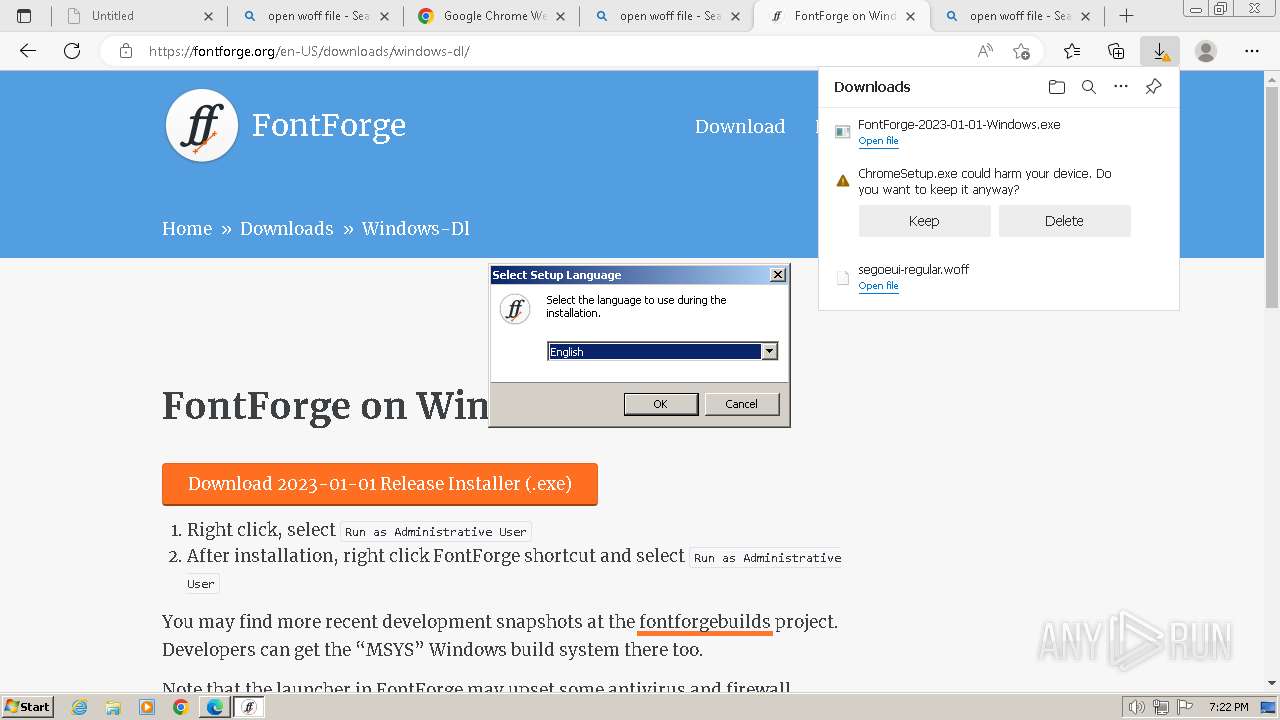Viewport: 1280px width, 720px height.
Task: Toggle the Downloads toolbar button
Action: point(1160,51)
